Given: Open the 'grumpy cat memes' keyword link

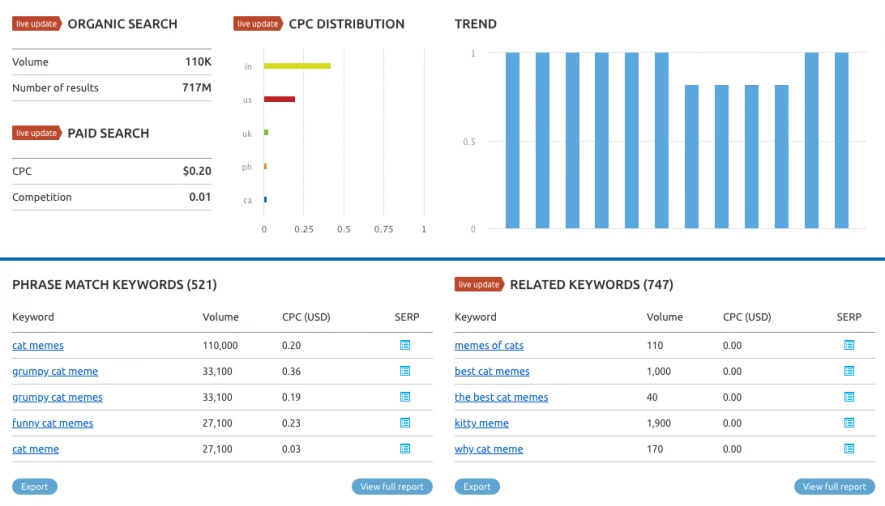Looking at the screenshot, I should coord(57,397).
